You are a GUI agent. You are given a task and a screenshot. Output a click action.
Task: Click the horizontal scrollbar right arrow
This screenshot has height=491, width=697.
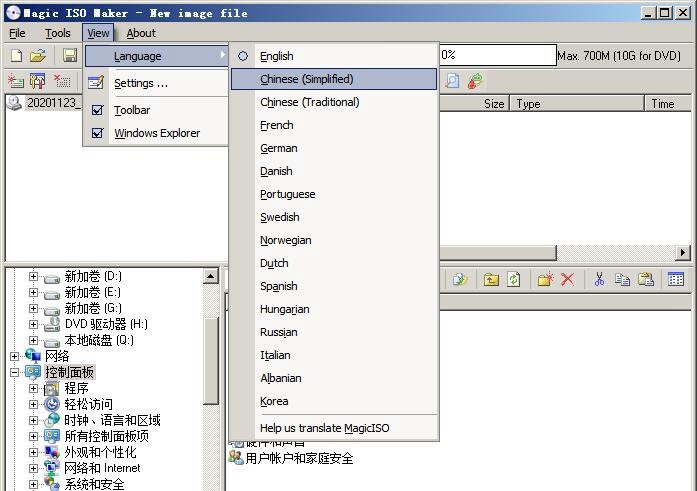683,253
